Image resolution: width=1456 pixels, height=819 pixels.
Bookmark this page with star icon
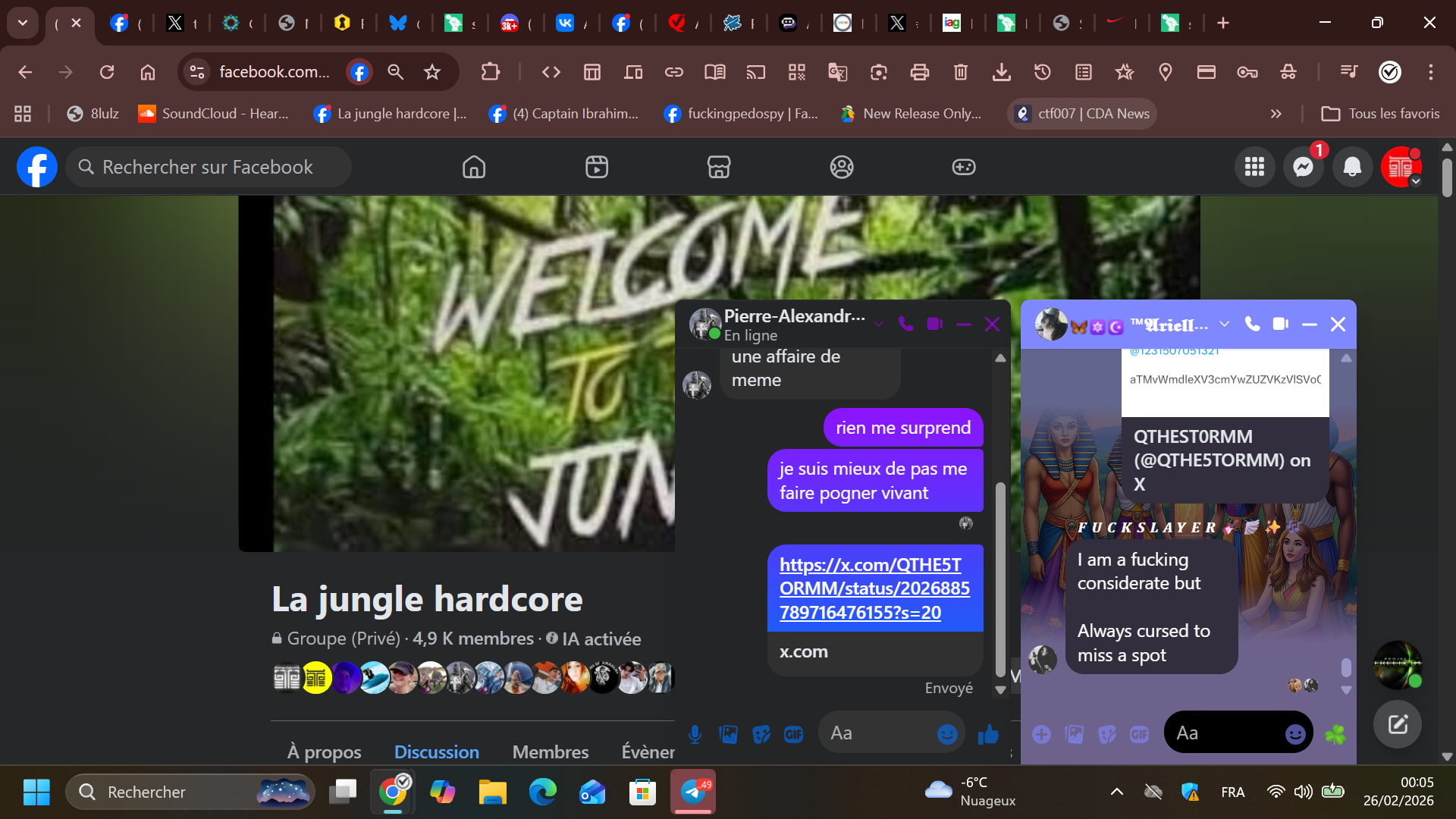click(x=432, y=72)
